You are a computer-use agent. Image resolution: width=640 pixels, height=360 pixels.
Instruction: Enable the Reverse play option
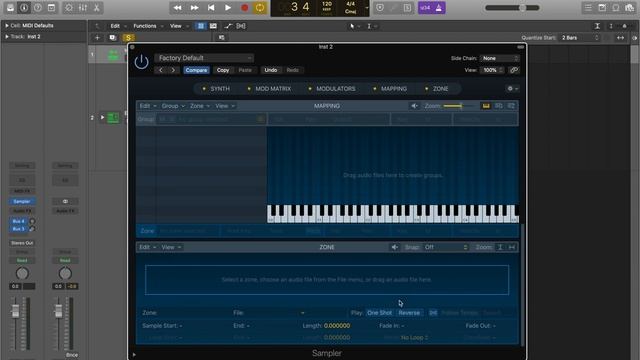tap(409, 313)
